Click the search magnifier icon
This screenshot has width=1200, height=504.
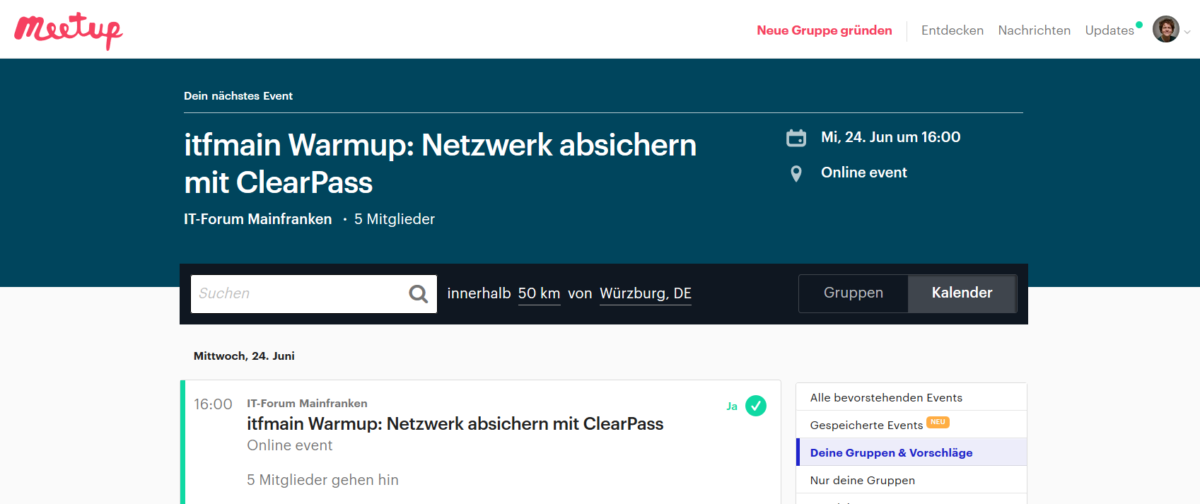418,294
